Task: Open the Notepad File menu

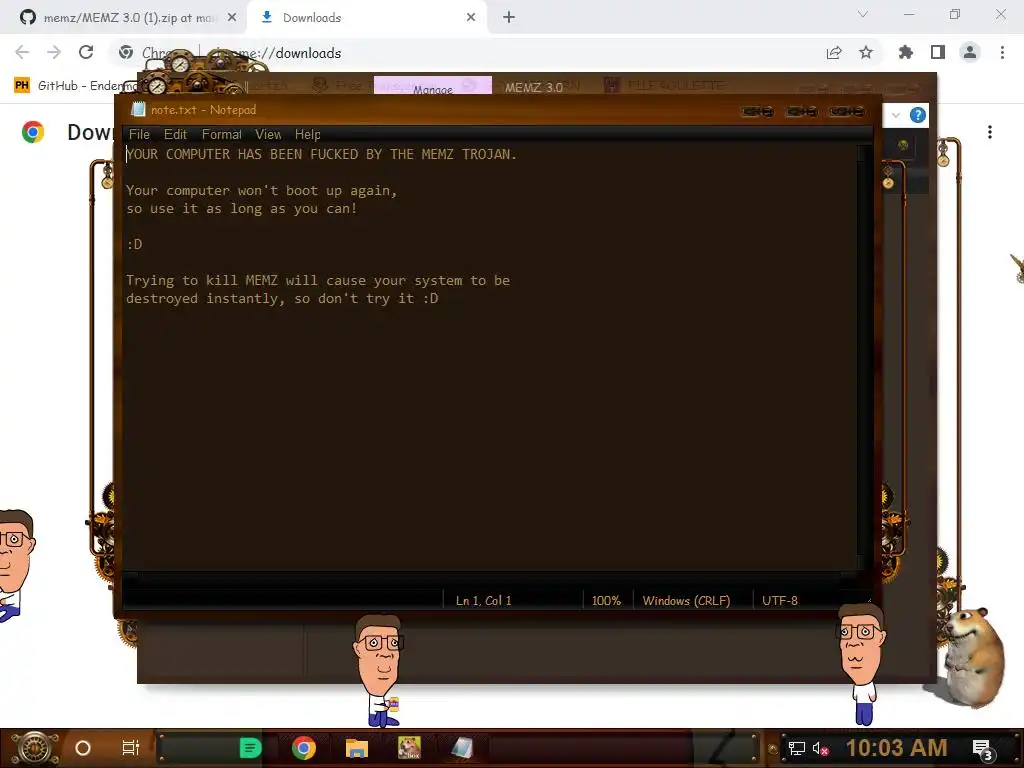Action: pos(139,135)
